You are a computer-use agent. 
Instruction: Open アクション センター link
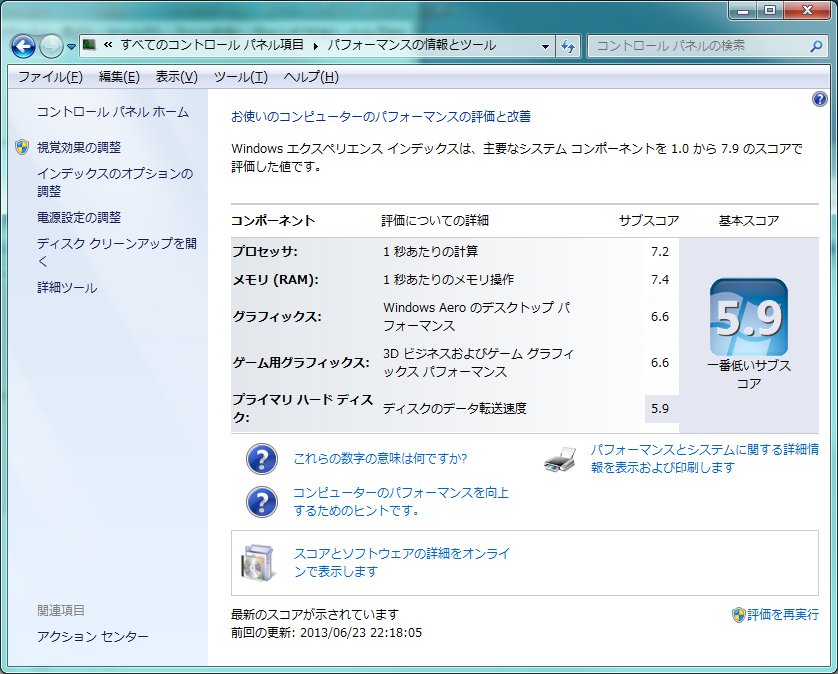pyautogui.click(x=92, y=637)
